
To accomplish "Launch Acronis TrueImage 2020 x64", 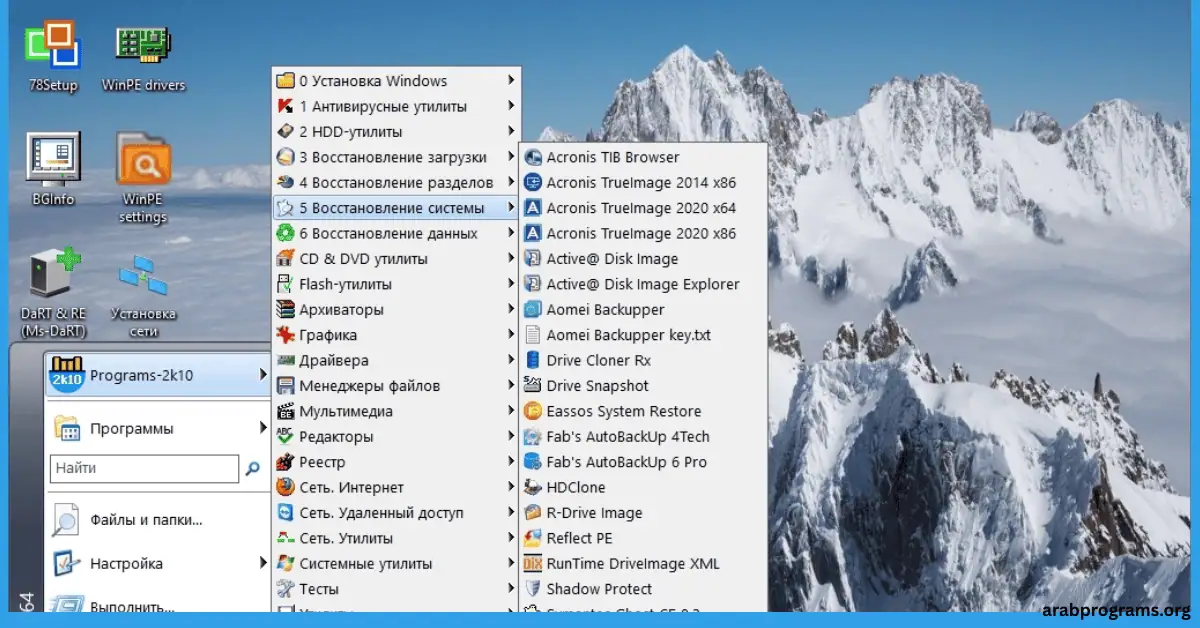I will [x=643, y=208].
